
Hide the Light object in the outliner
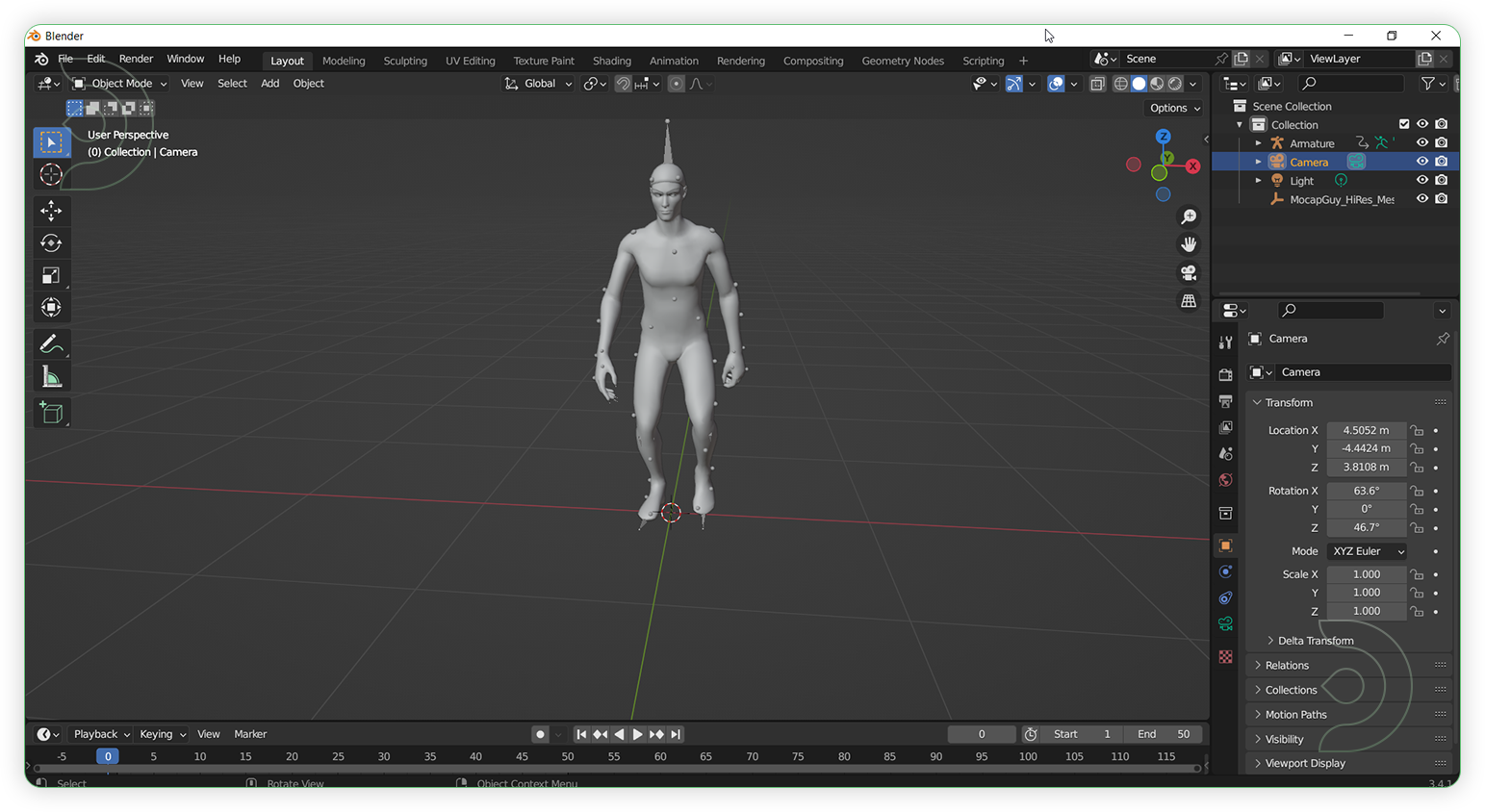coord(1422,180)
